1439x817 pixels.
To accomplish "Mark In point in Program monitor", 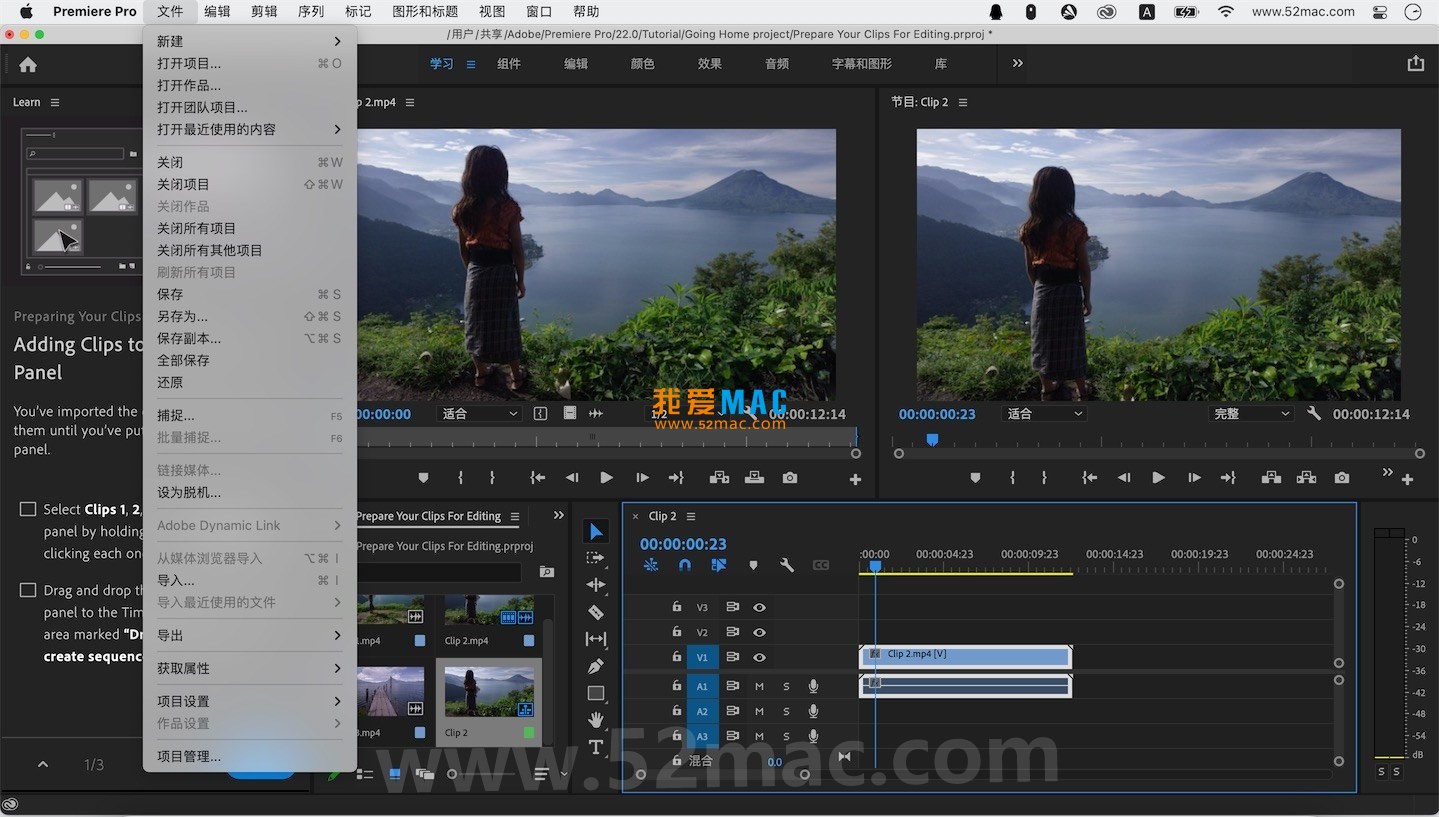I will tap(1012, 478).
